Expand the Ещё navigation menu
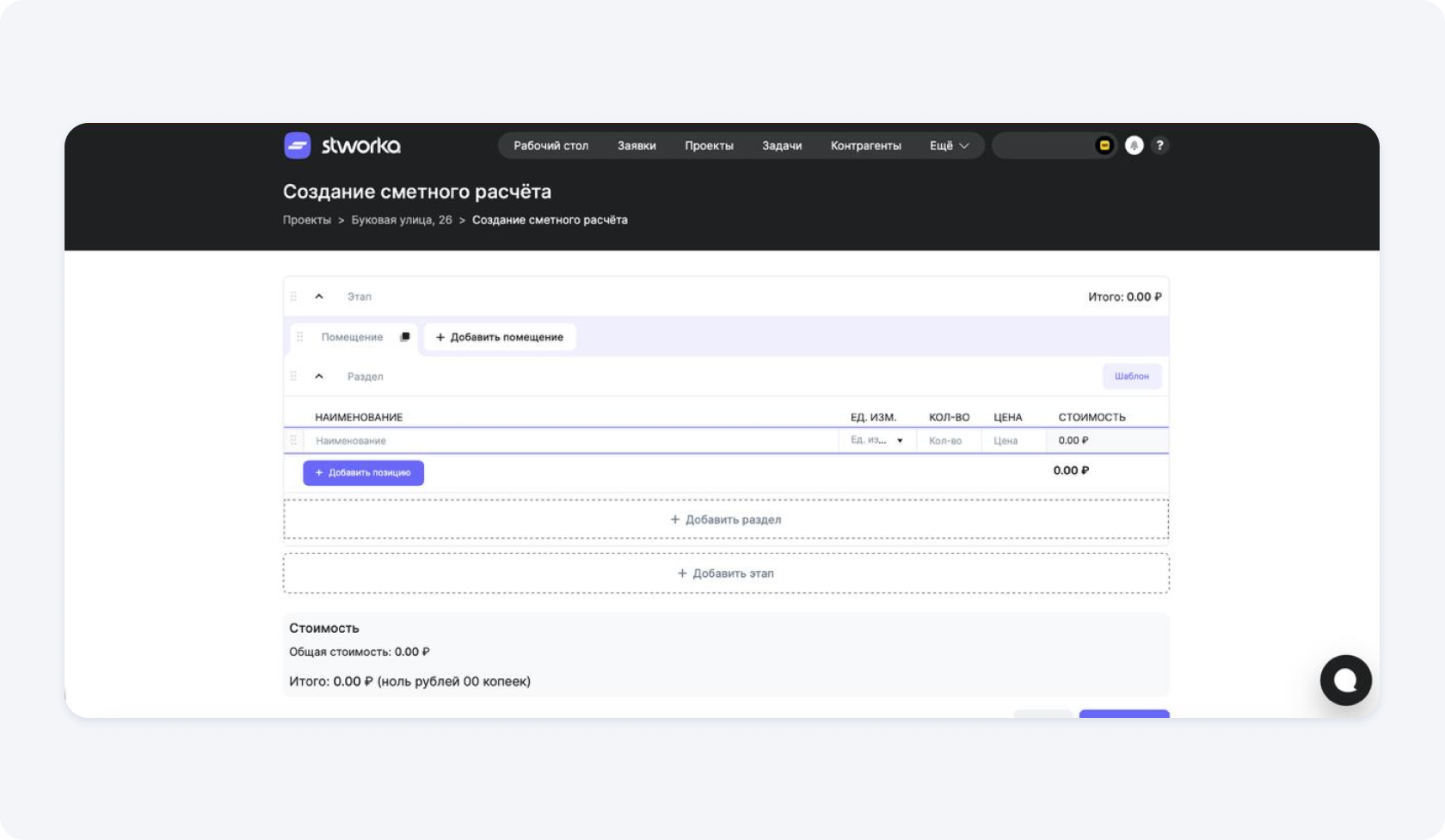Viewport: 1445px width, 840px height. pos(949,145)
